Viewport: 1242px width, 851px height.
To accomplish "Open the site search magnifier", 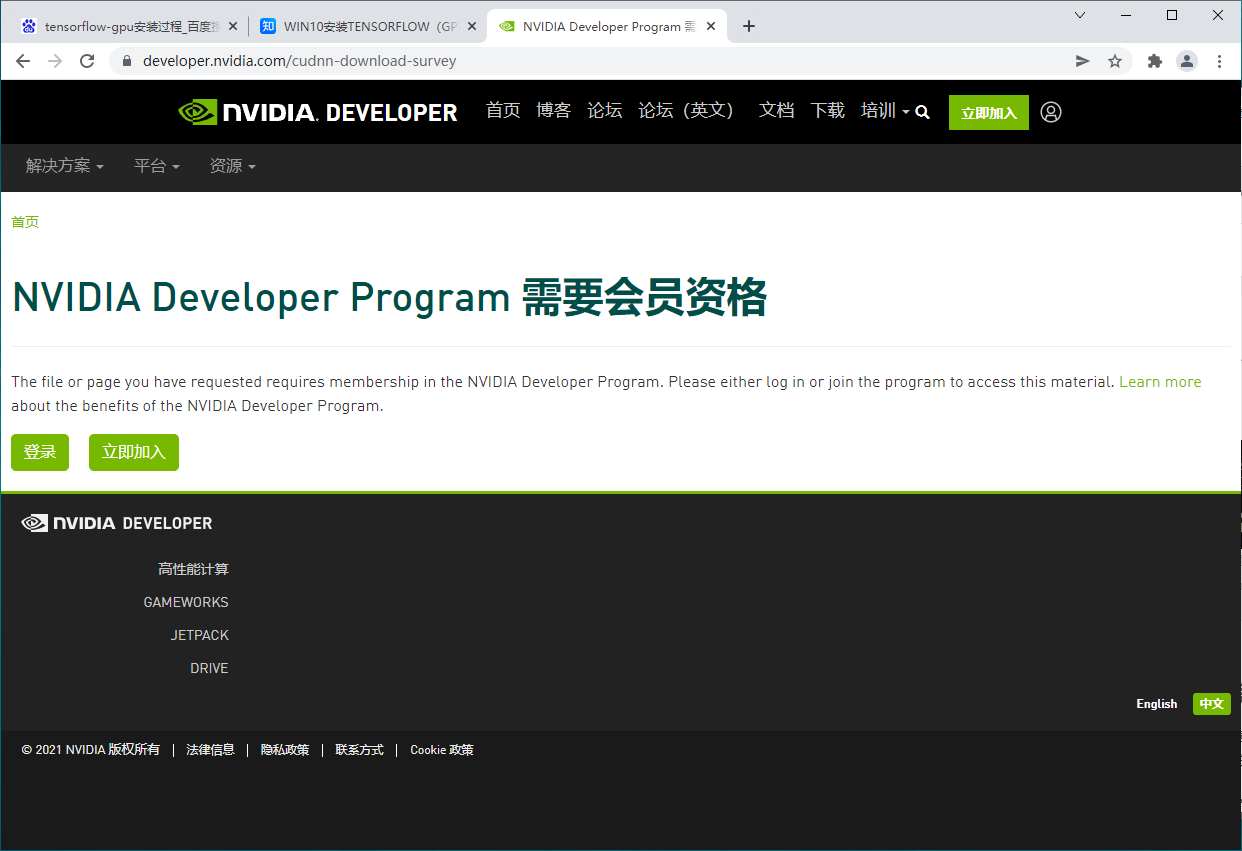I will [923, 112].
